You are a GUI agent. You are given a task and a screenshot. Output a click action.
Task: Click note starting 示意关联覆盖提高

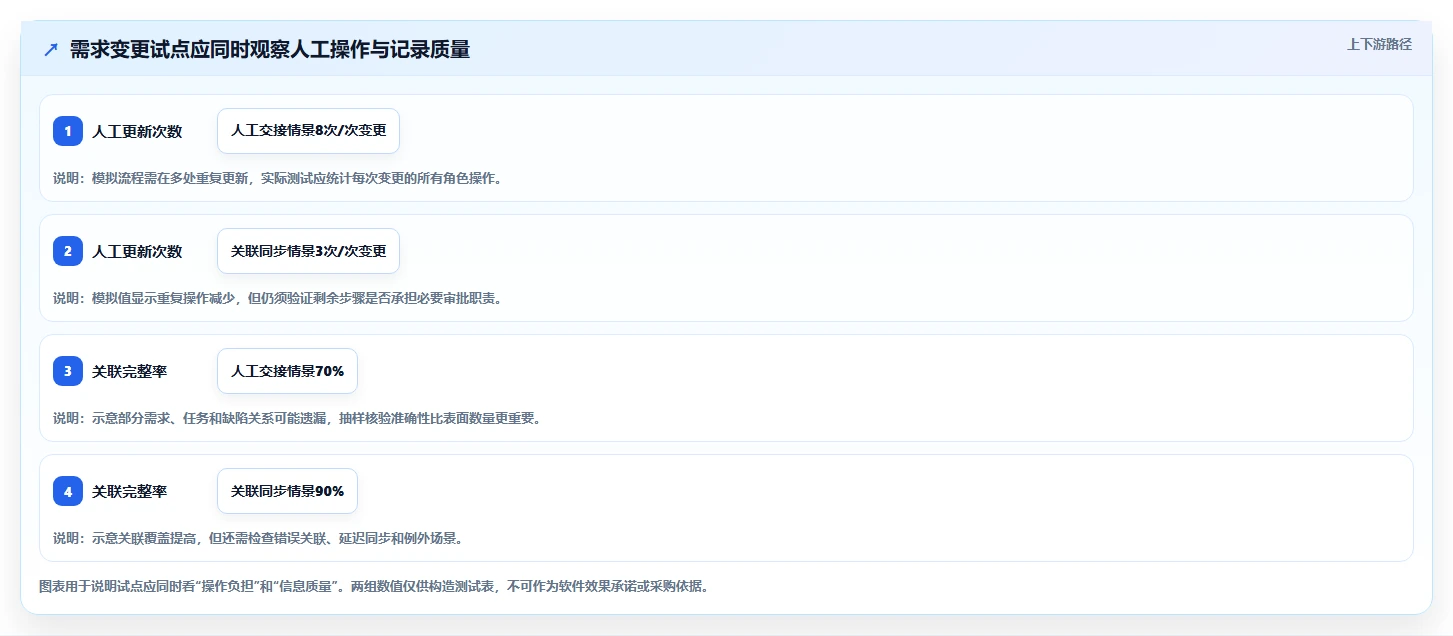tap(257, 538)
